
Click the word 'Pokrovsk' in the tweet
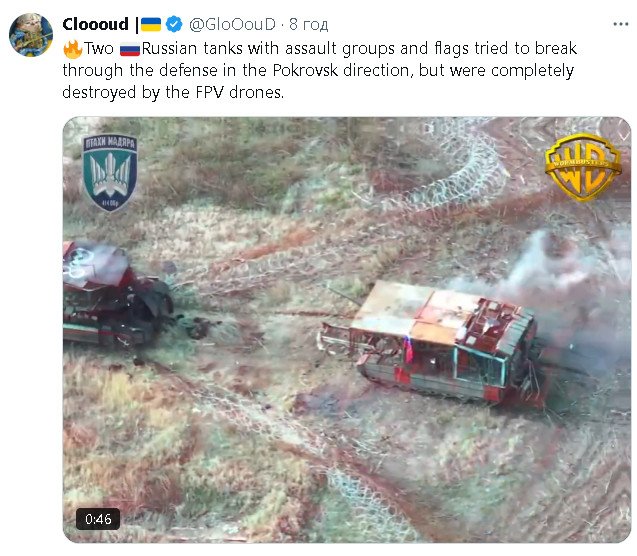305,70
